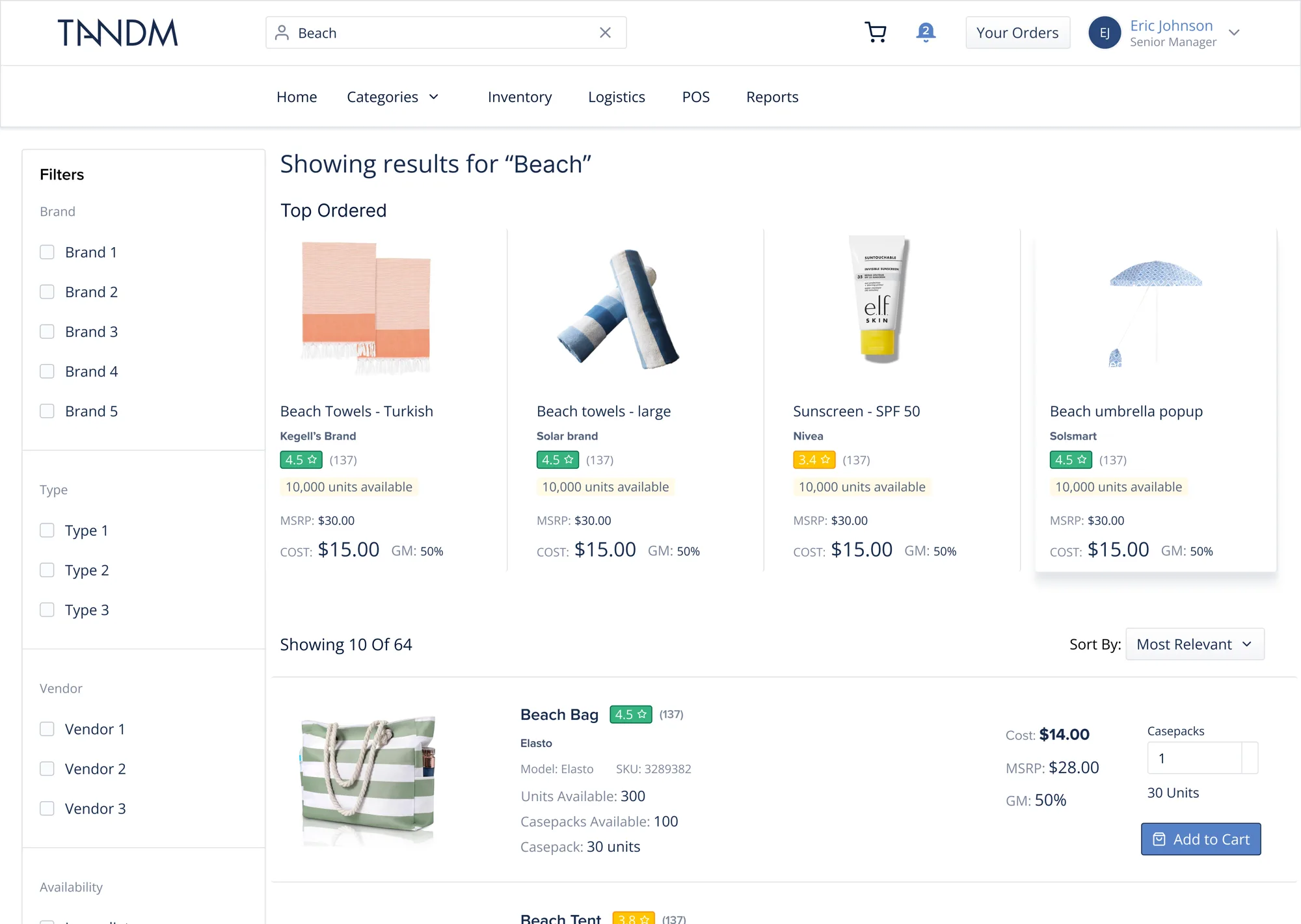Open the Reports nav item

(x=772, y=97)
